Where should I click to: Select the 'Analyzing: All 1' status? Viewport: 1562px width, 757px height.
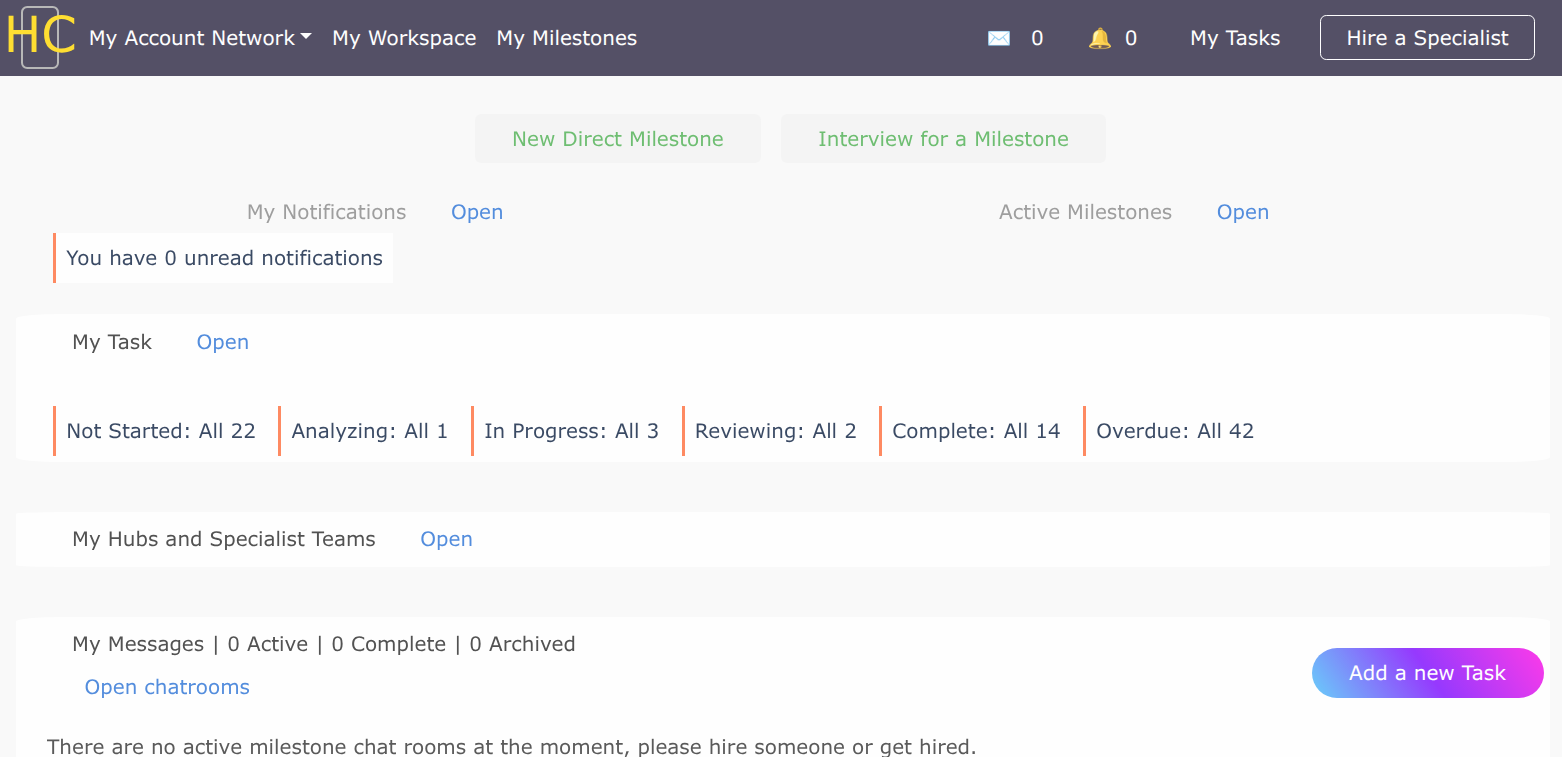pyautogui.click(x=369, y=431)
